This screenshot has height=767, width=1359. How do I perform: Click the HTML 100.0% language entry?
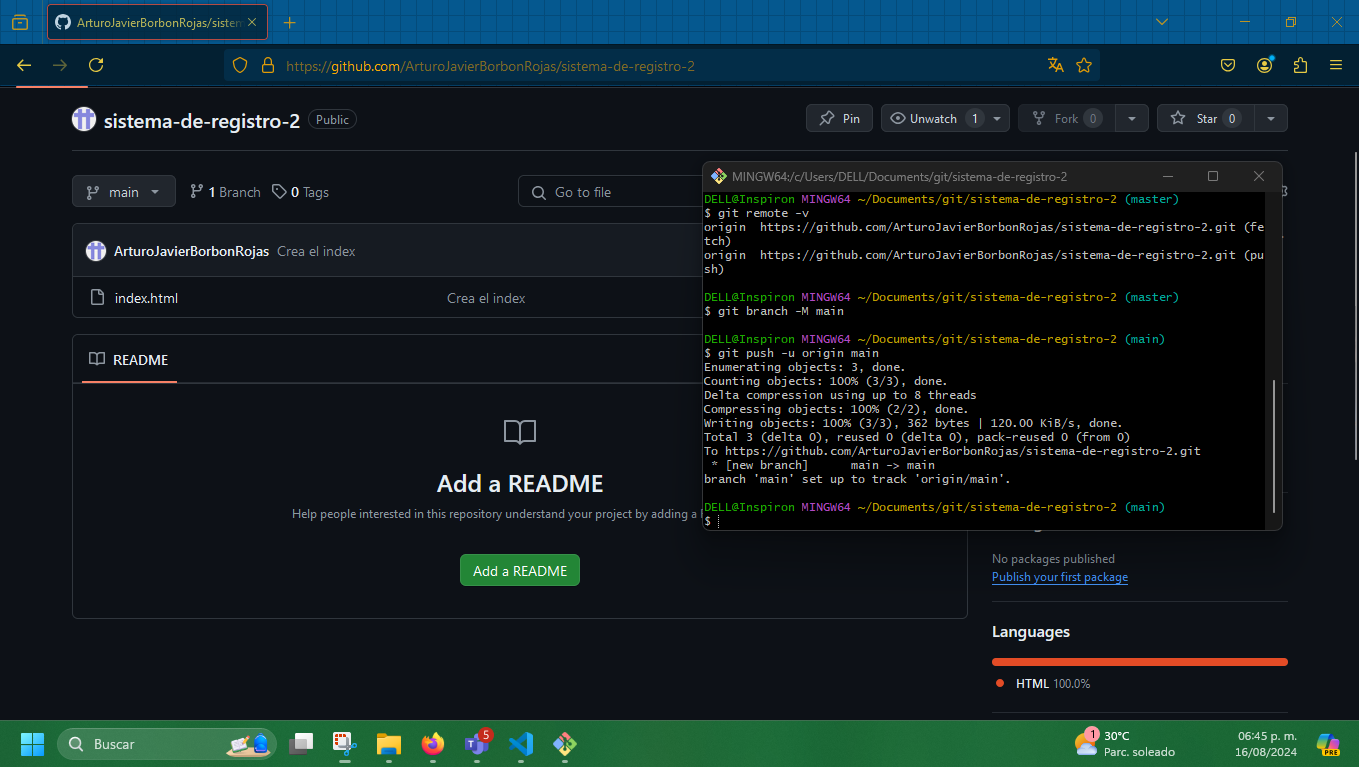pos(1043,684)
